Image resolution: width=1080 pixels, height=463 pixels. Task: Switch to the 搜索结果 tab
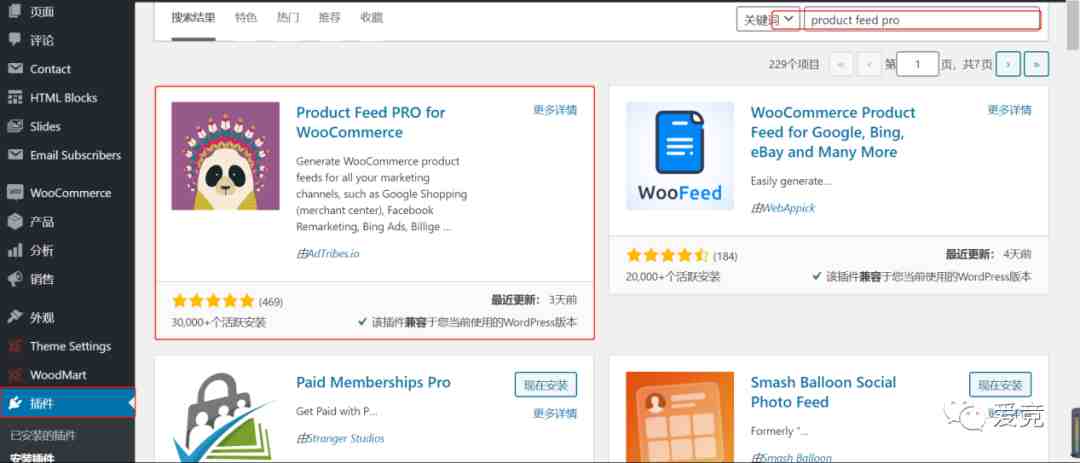[x=194, y=19]
